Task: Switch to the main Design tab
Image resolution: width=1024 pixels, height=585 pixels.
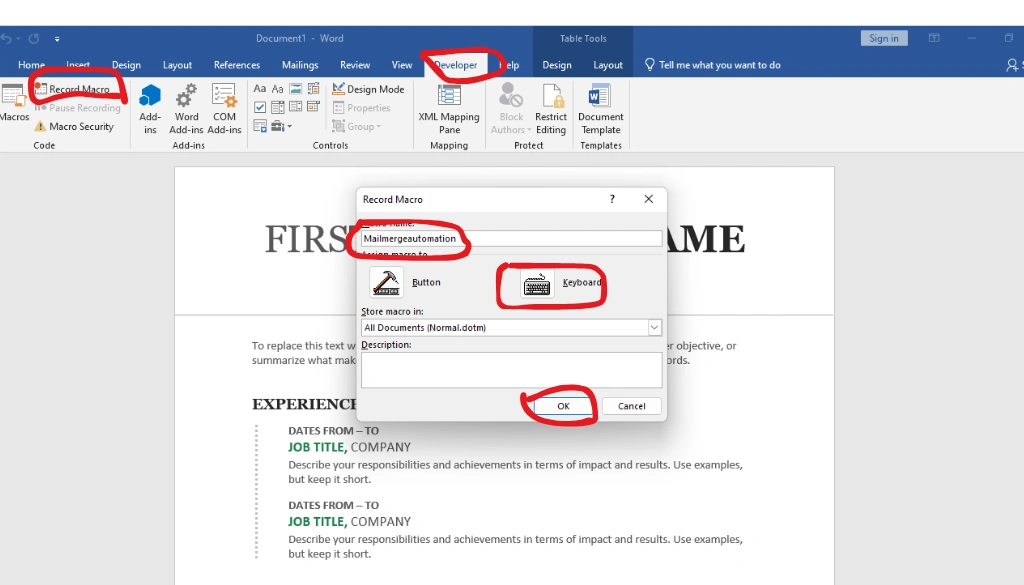Action: point(126,65)
